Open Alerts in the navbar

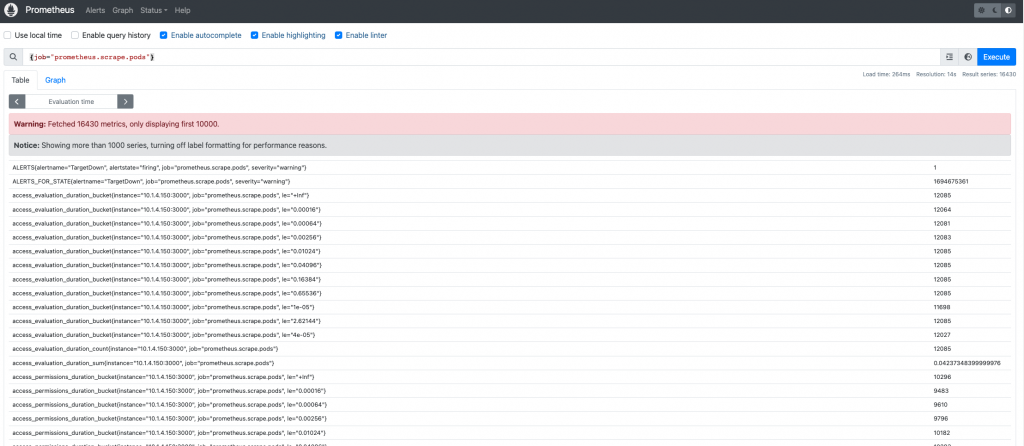95,10
